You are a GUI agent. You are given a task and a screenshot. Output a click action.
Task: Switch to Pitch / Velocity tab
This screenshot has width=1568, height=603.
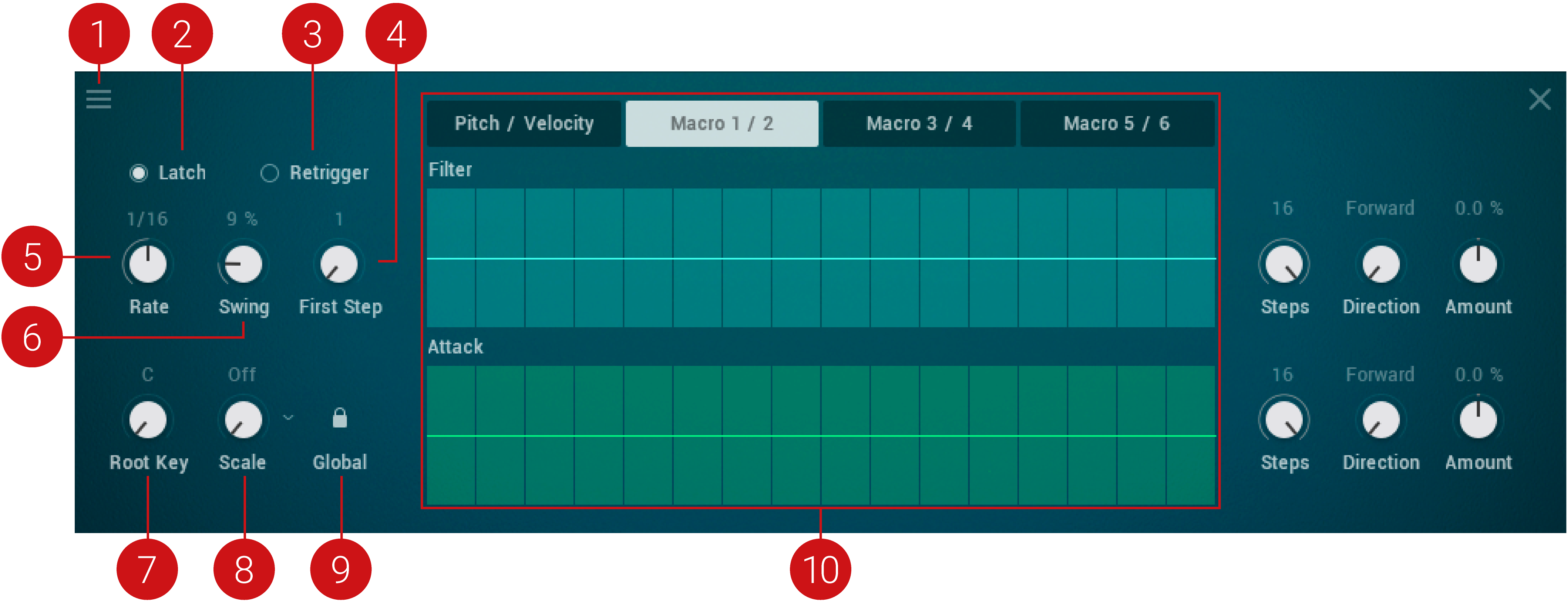tap(524, 124)
